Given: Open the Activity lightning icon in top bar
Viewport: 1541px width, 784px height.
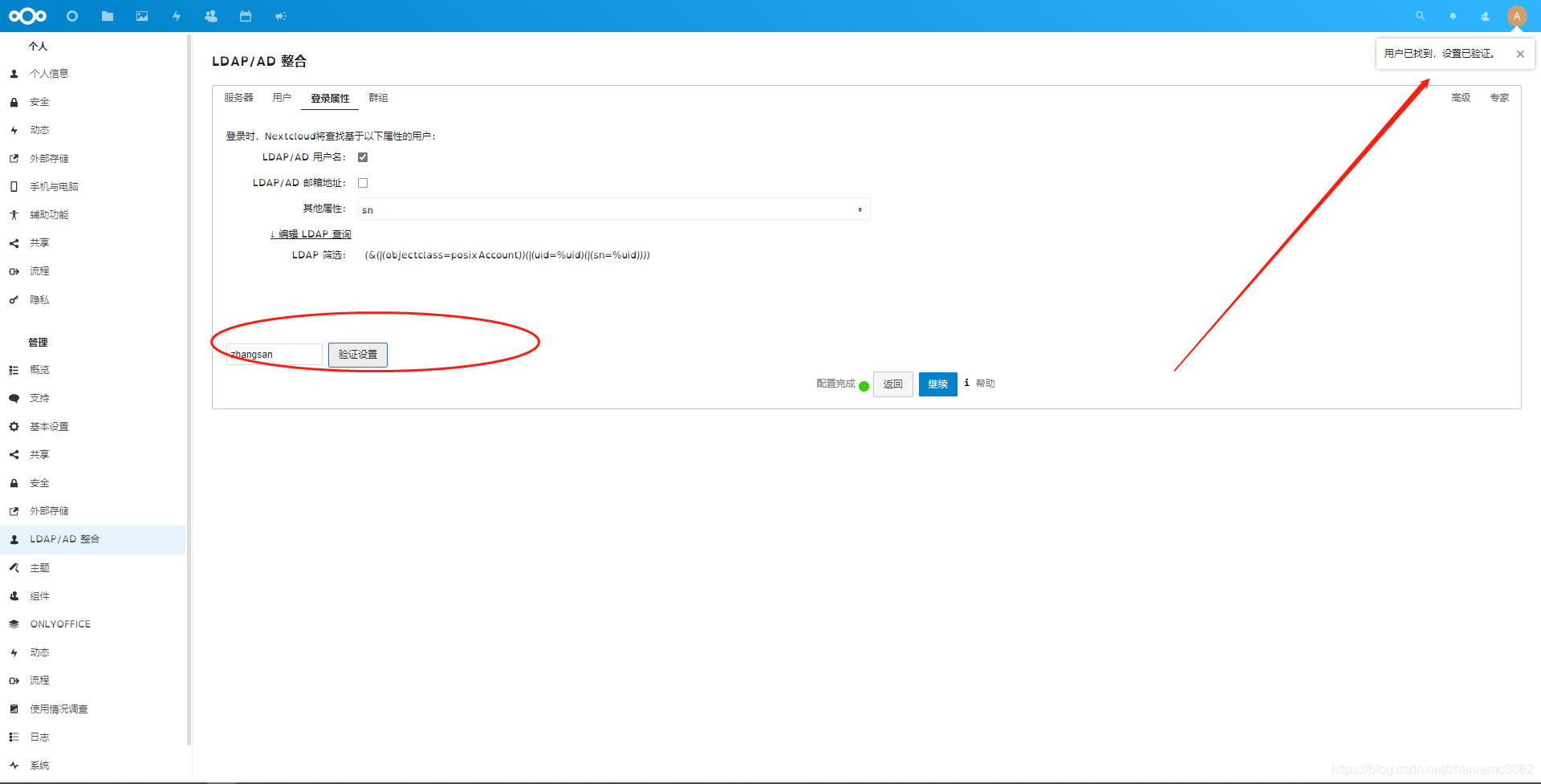Looking at the screenshot, I should coord(177,16).
